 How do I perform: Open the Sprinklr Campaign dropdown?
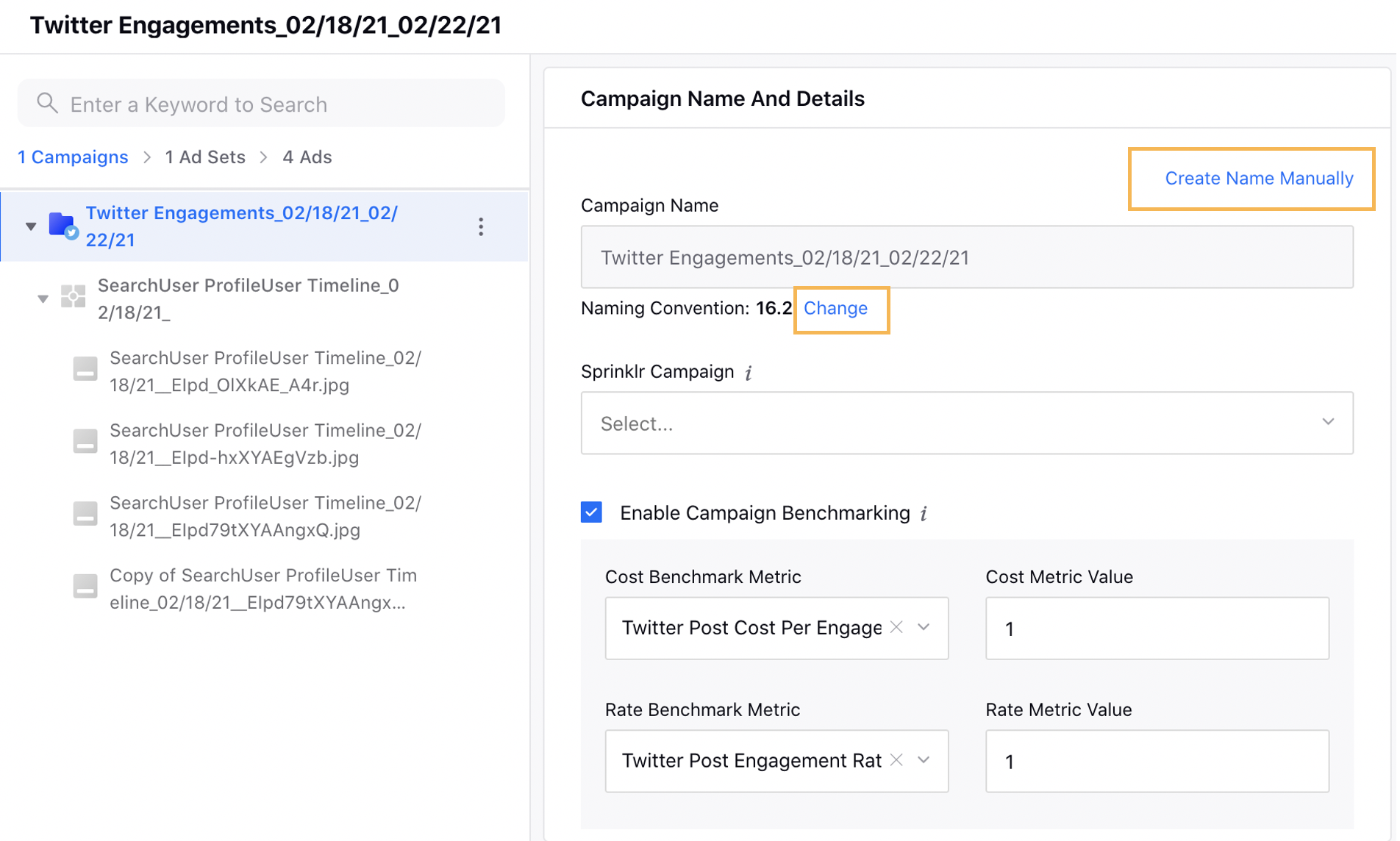point(966,423)
